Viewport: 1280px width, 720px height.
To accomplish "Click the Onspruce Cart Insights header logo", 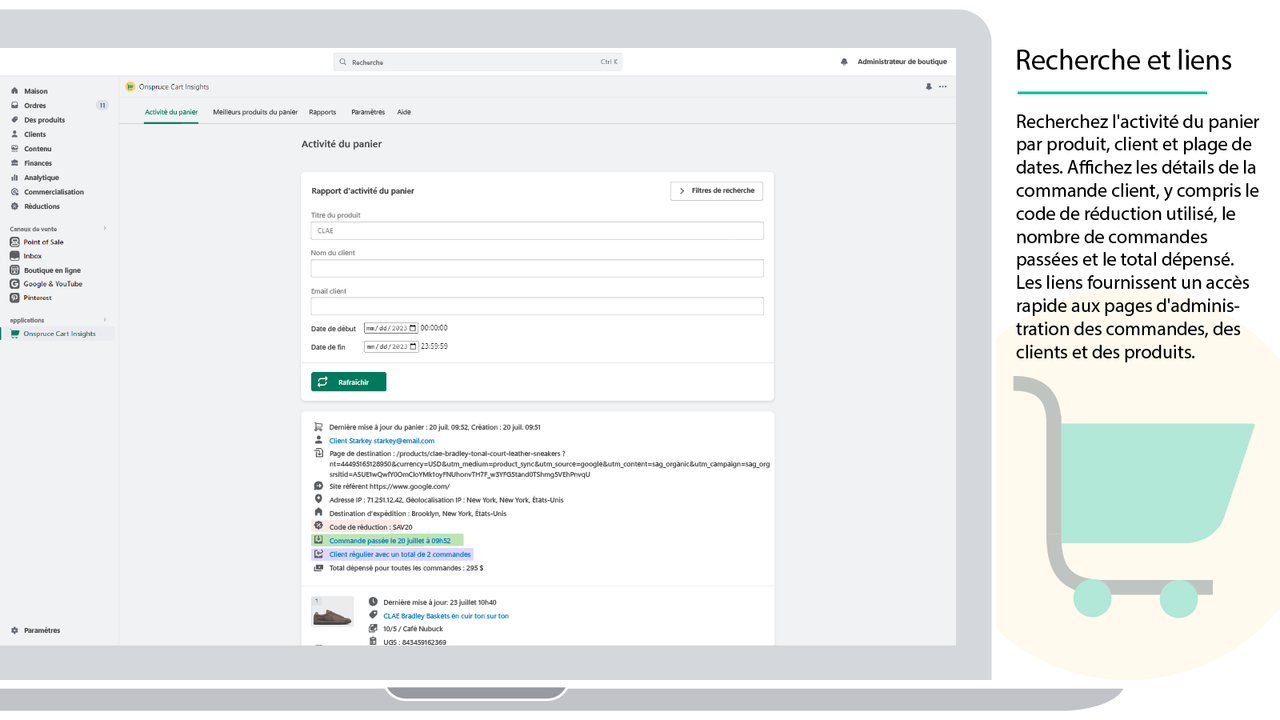I will (x=130, y=87).
